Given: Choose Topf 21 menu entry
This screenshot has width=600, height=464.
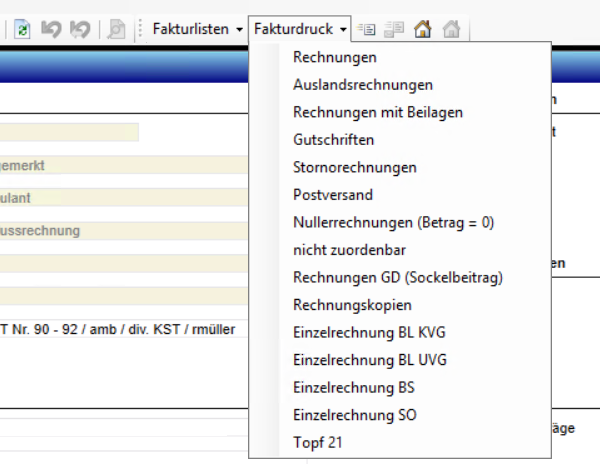Looking at the screenshot, I should point(400,443).
